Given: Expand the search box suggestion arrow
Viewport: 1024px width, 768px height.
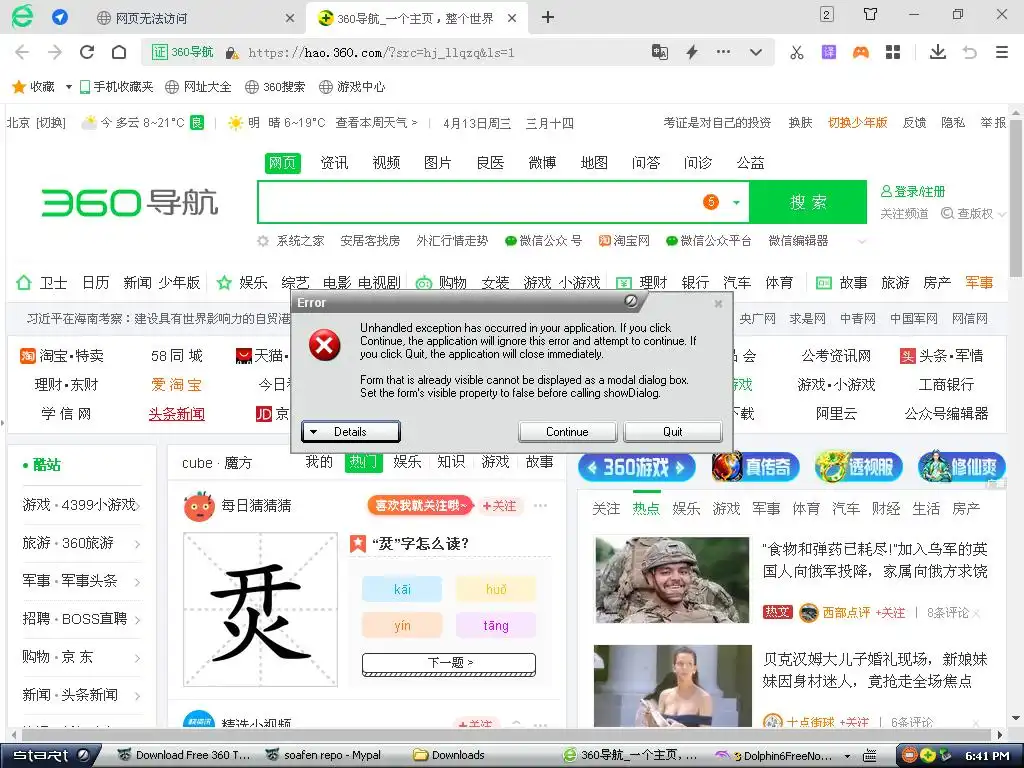Looking at the screenshot, I should coord(736,202).
